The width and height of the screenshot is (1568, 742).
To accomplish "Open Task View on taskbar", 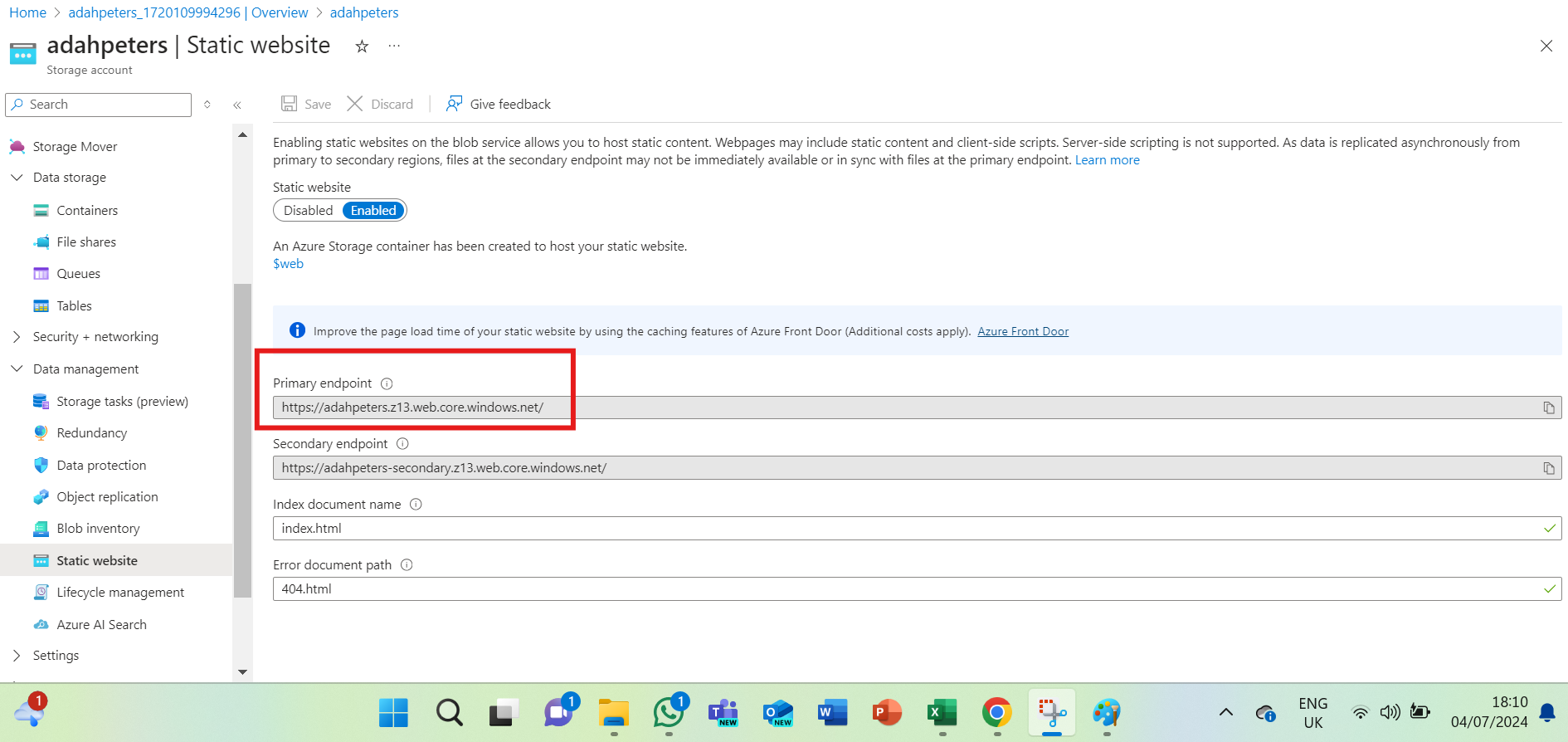I will click(x=503, y=713).
